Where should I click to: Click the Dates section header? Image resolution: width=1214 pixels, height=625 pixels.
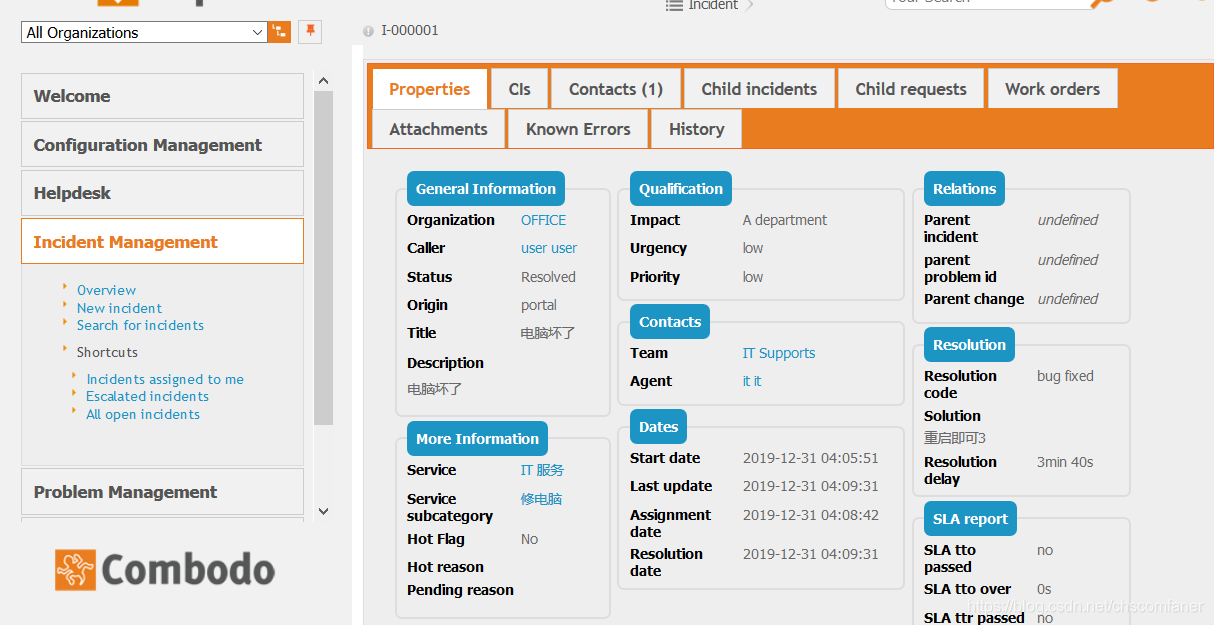pos(658,426)
